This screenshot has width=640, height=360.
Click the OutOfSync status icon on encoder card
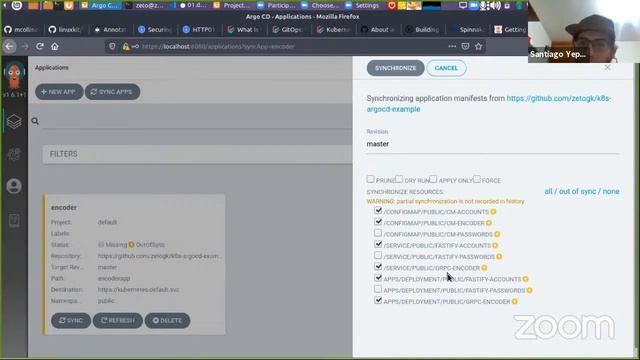(x=131, y=244)
